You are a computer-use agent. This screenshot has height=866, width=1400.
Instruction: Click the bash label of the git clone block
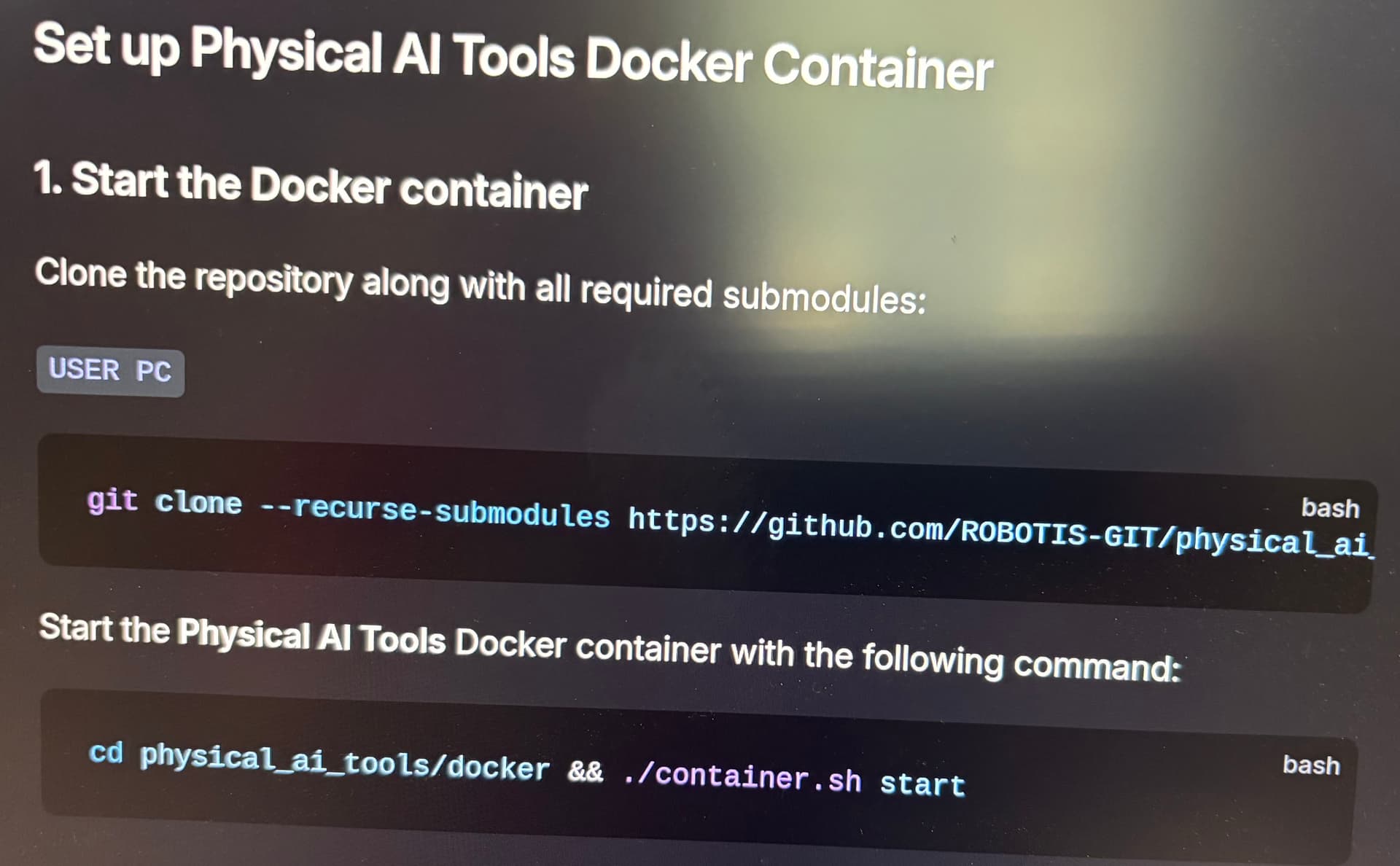(x=1330, y=508)
